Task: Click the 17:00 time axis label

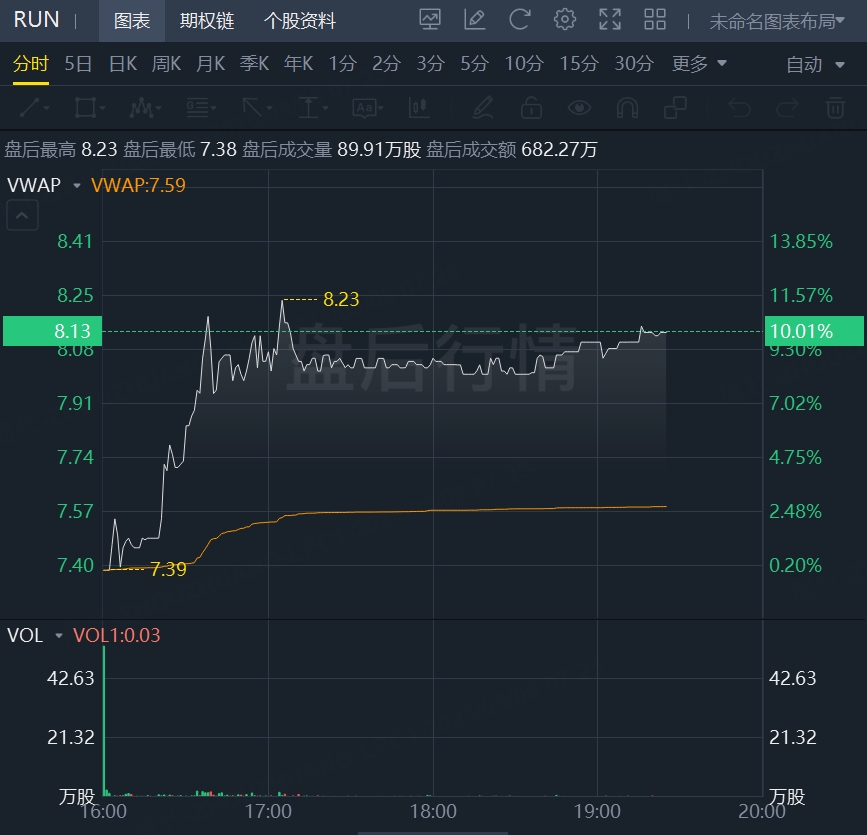Action: click(x=268, y=811)
